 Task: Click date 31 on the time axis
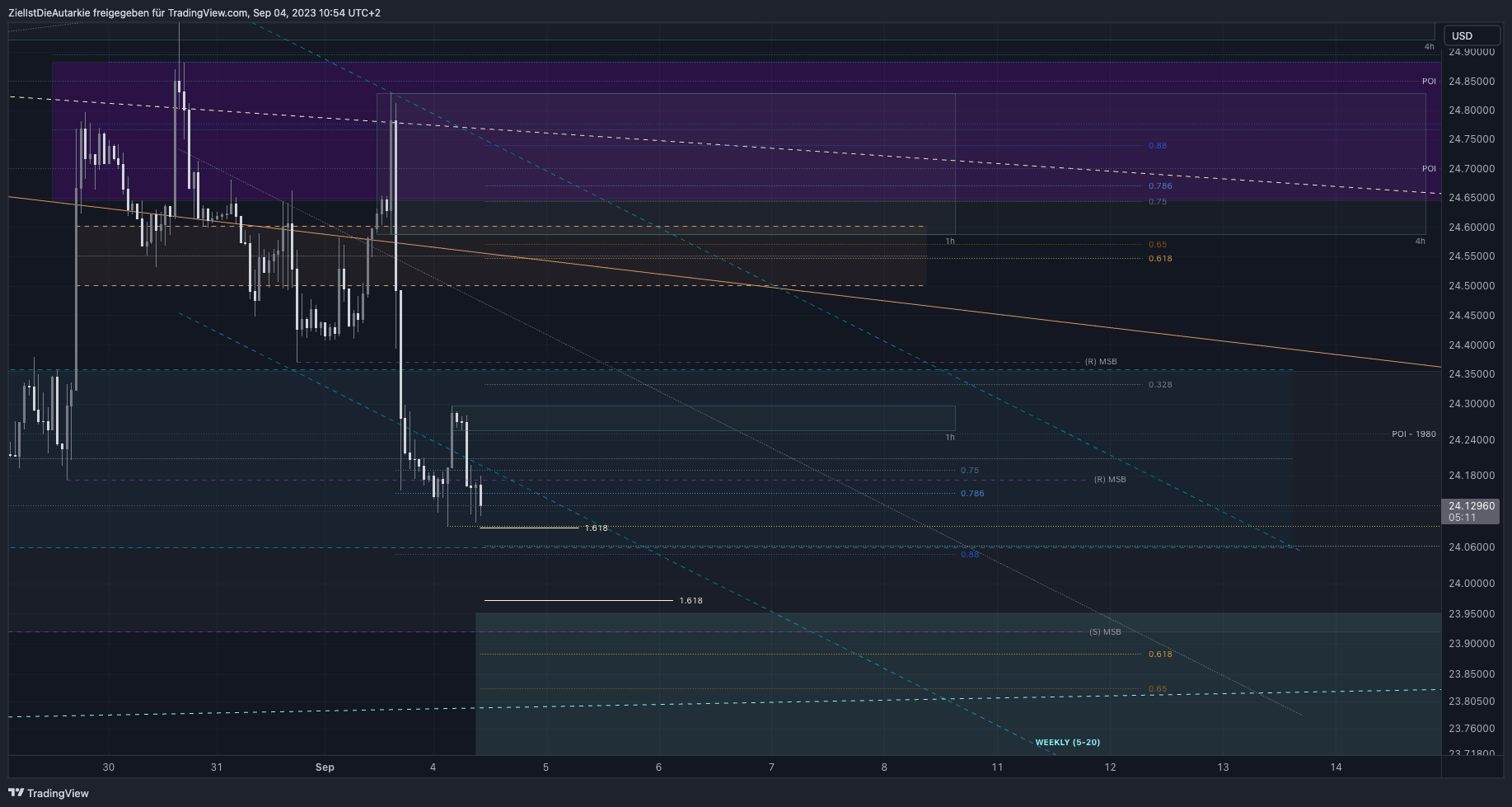coord(217,767)
